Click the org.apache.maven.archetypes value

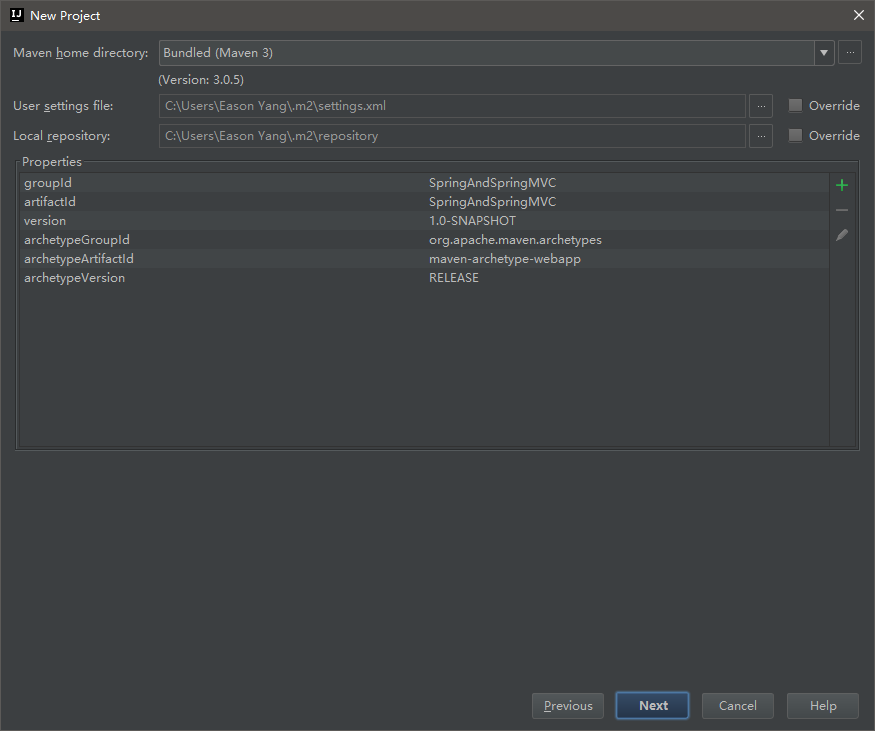(x=515, y=240)
